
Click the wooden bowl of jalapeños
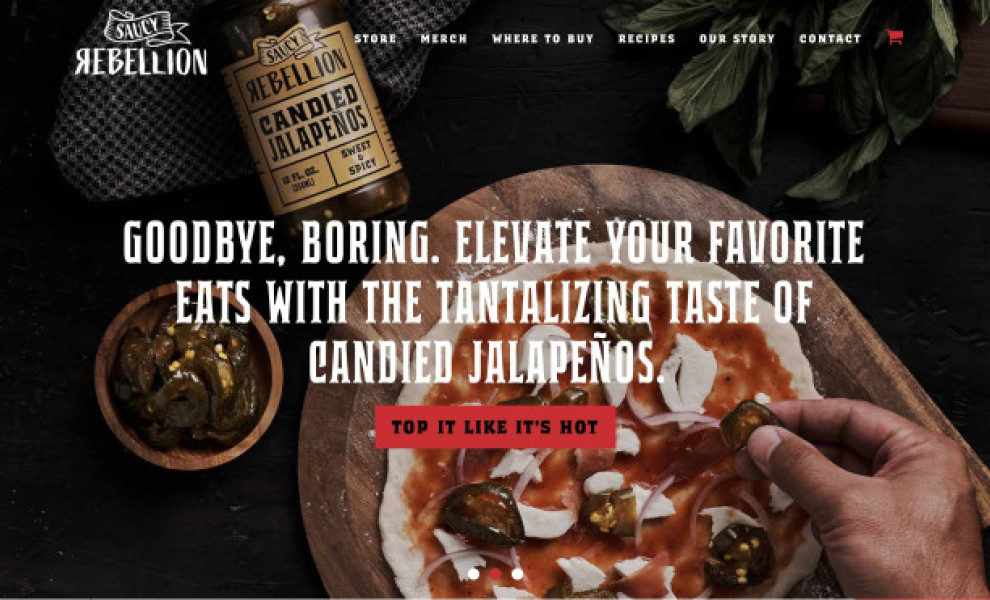point(188,376)
